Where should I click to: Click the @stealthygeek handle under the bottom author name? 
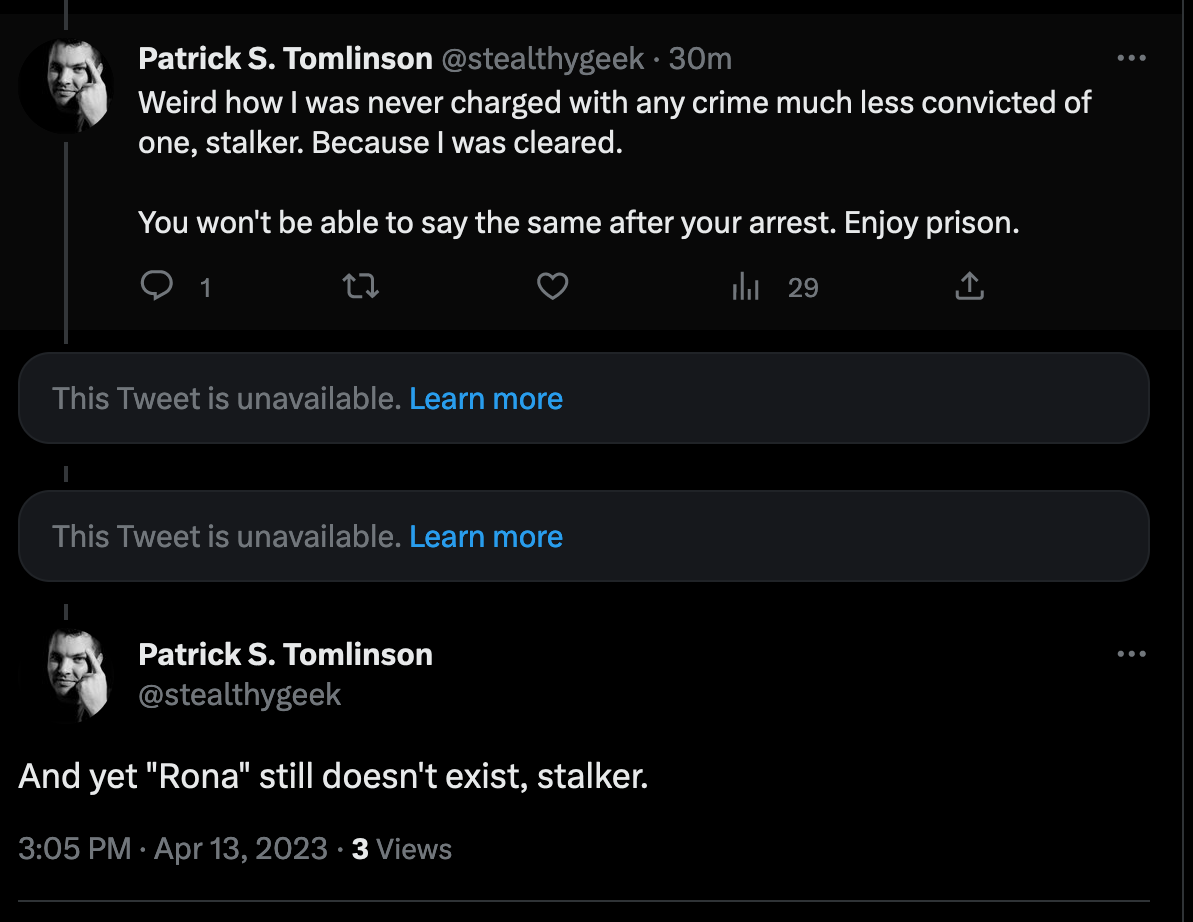(x=239, y=695)
